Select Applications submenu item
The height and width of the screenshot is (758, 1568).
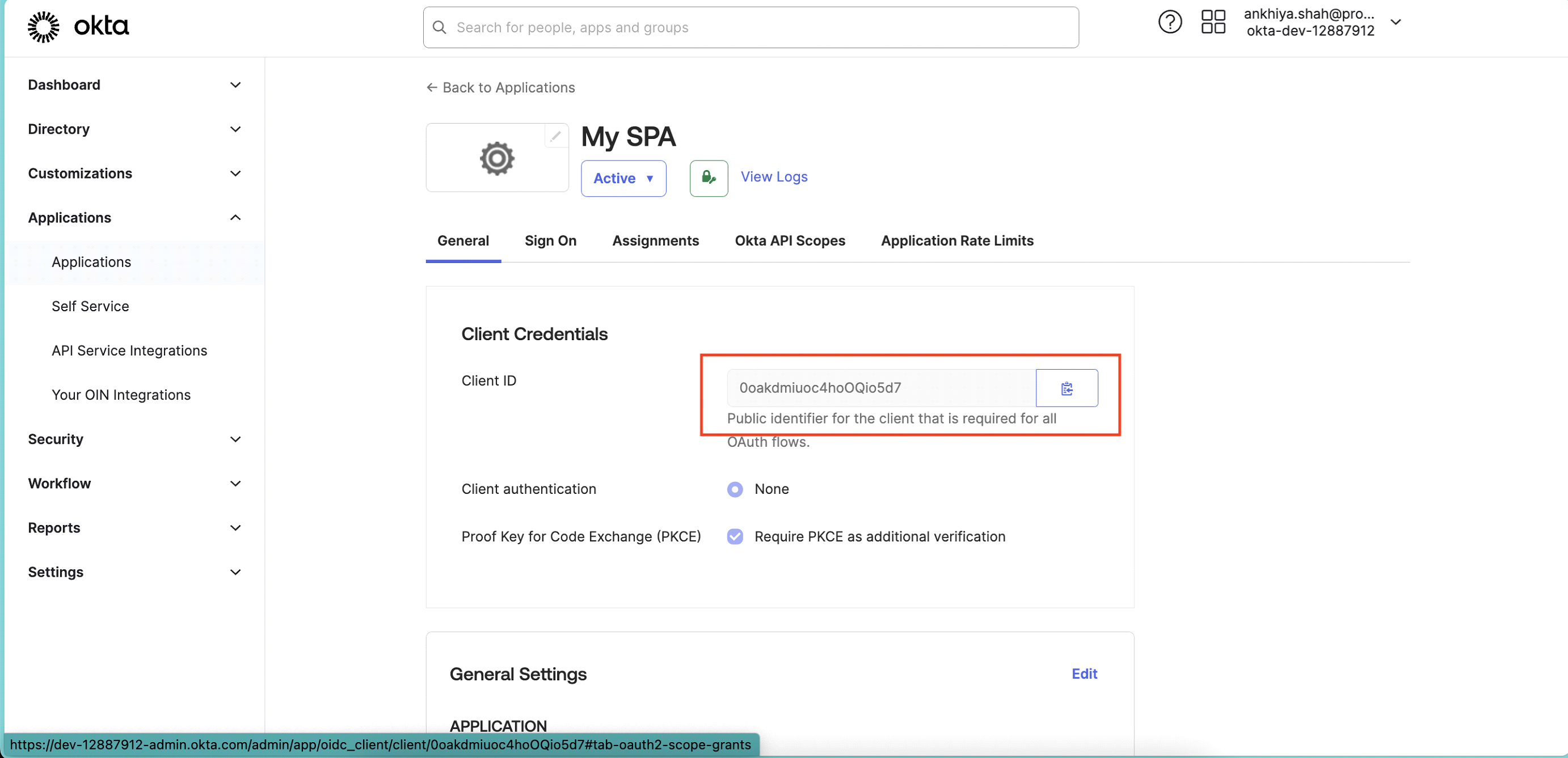click(134, 262)
